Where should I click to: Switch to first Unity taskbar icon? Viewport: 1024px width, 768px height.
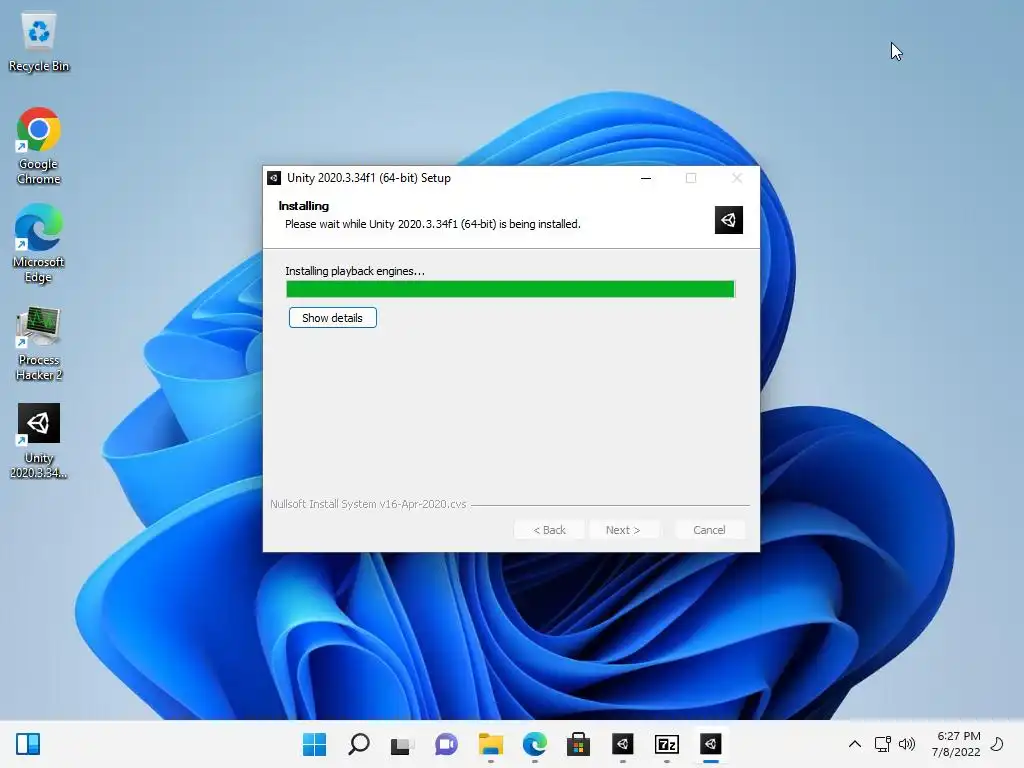pyautogui.click(x=622, y=744)
